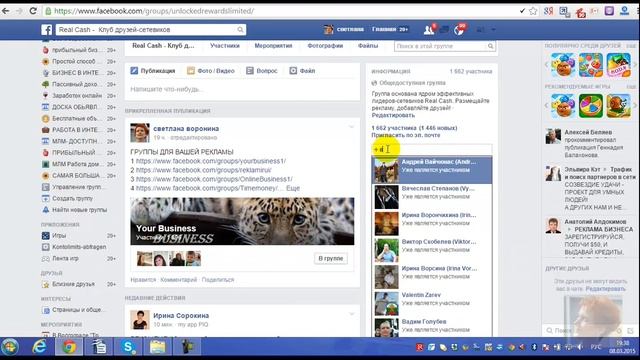Switch to Chrome in taskbar
This screenshot has height=360, width=640.
click(69, 347)
